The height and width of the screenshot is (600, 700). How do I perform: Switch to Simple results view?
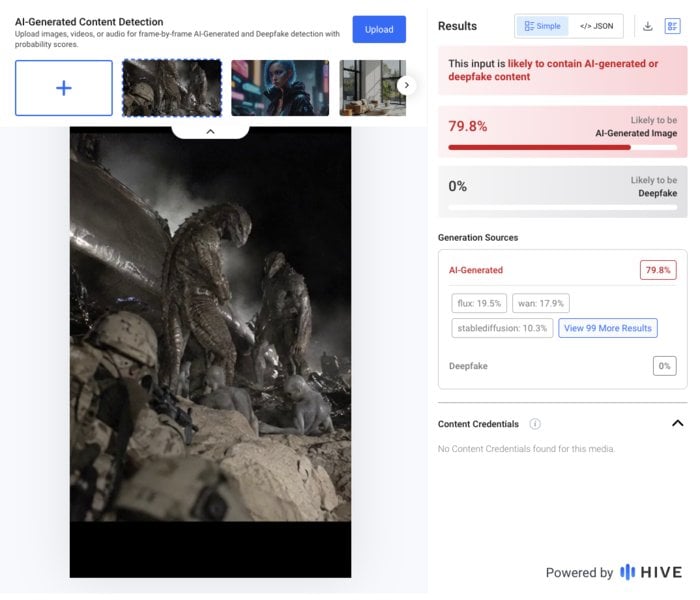[x=542, y=26]
